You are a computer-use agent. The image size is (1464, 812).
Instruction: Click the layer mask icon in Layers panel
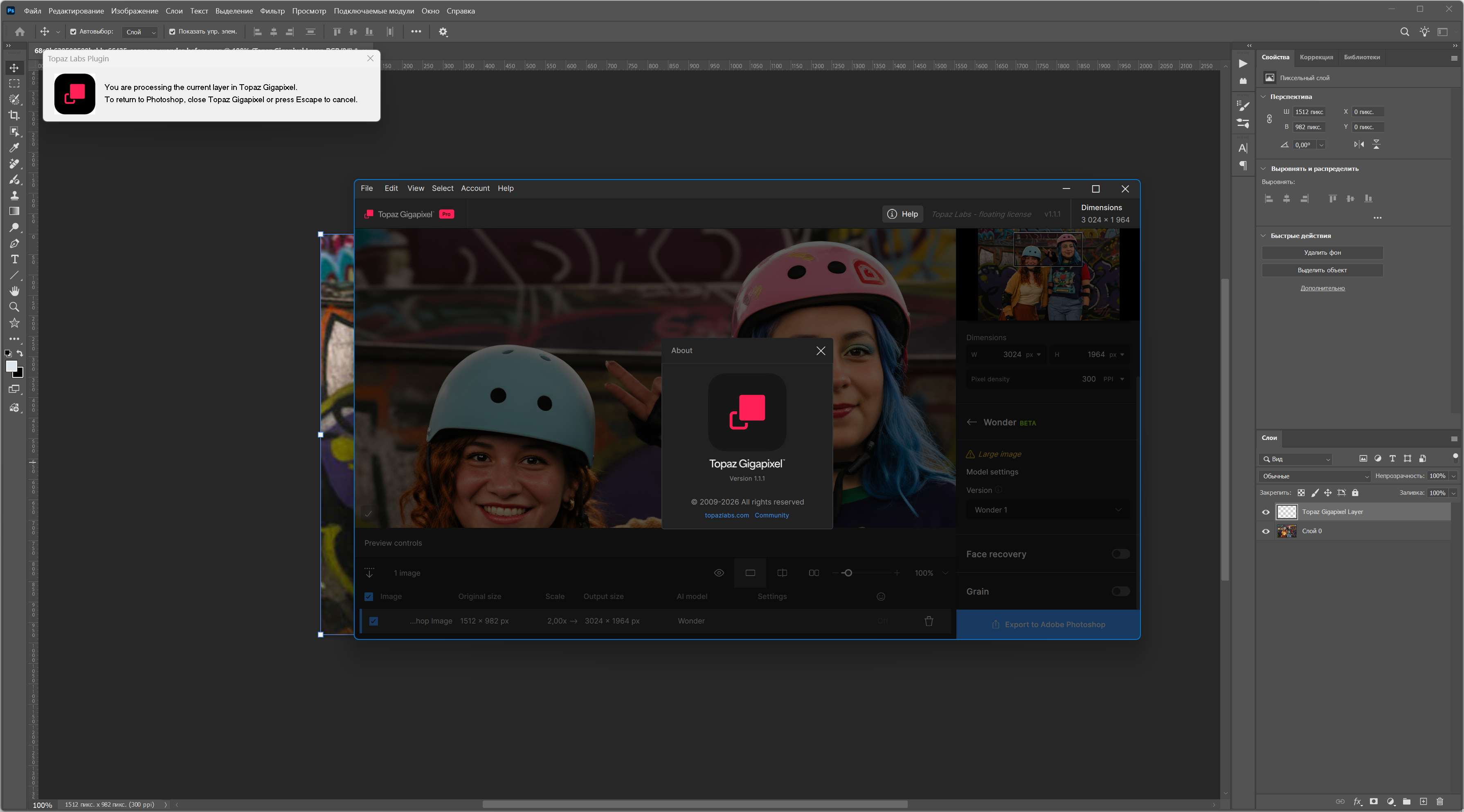(1374, 802)
